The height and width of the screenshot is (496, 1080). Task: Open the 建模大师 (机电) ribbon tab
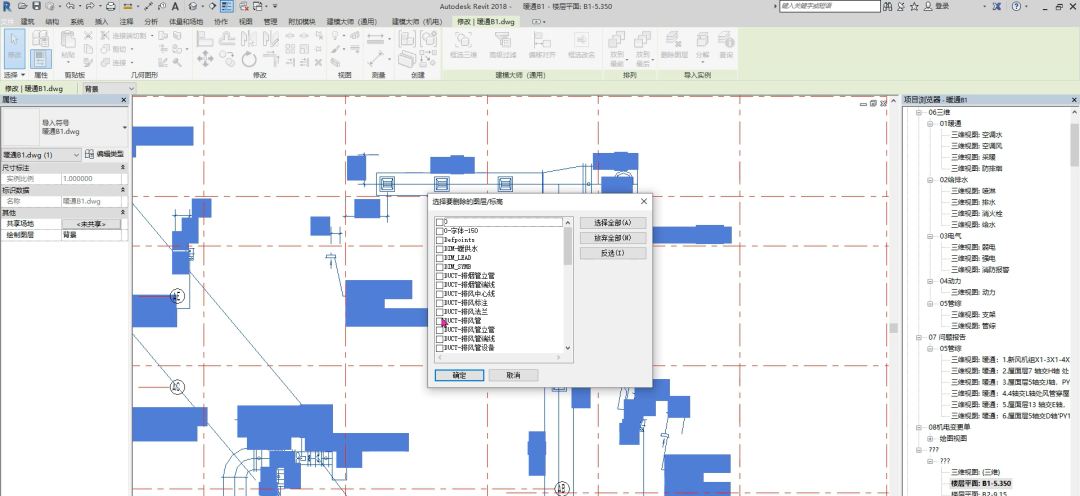417,21
